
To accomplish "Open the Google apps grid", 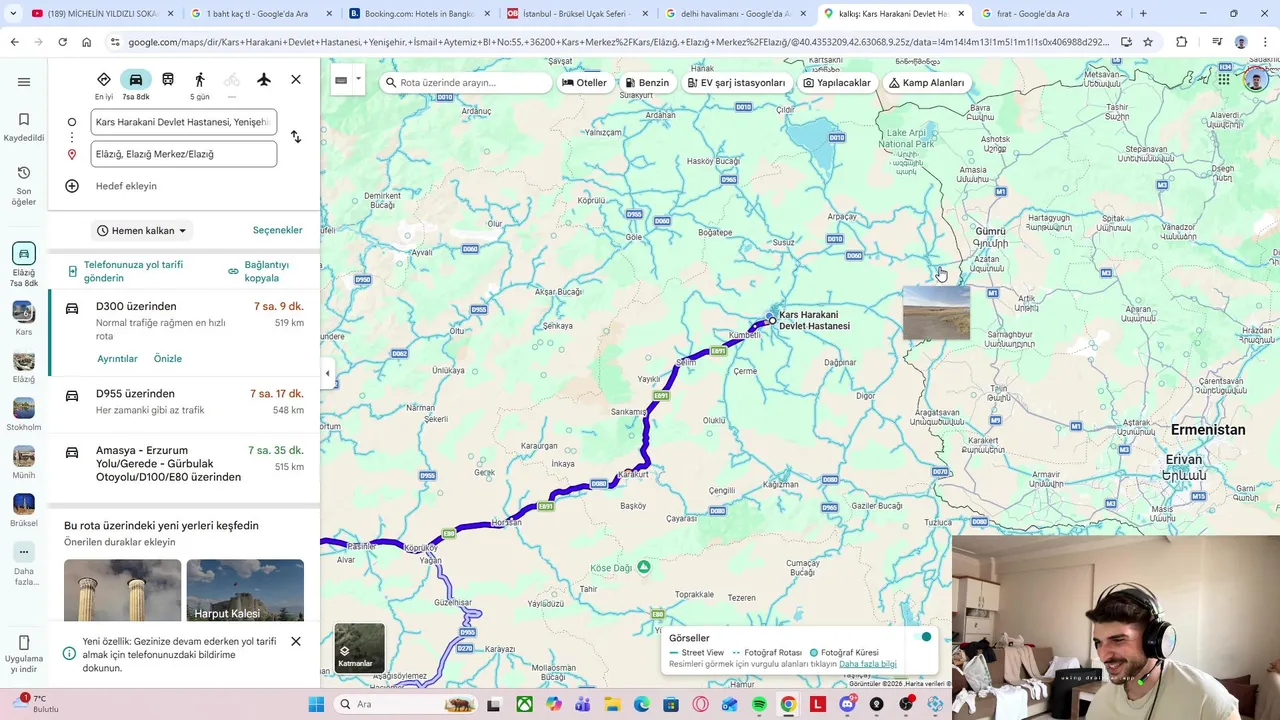I will point(1224,79).
